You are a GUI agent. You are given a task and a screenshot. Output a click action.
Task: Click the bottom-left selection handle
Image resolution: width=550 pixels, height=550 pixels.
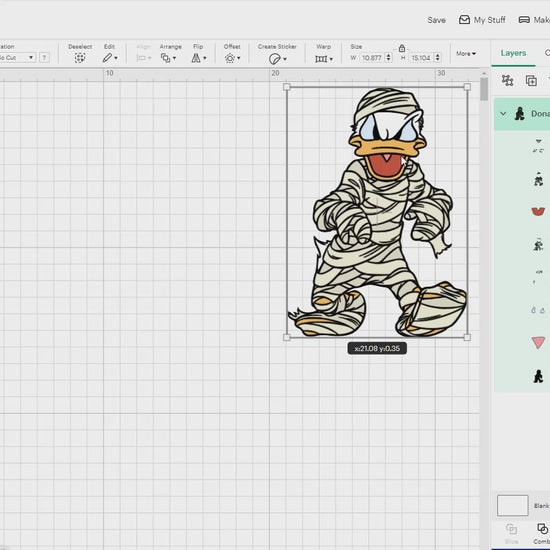(x=287, y=337)
